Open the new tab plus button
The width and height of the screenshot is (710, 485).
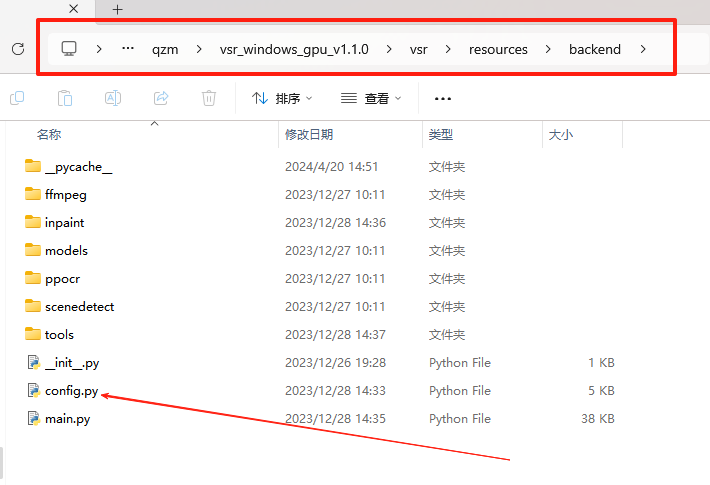pyautogui.click(x=117, y=10)
